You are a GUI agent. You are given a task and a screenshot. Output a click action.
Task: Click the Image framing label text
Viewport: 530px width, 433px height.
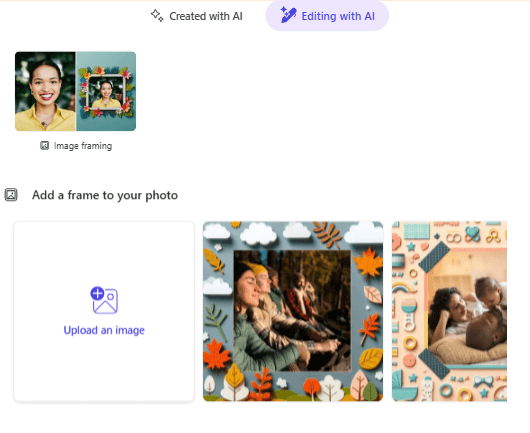click(x=83, y=146)
